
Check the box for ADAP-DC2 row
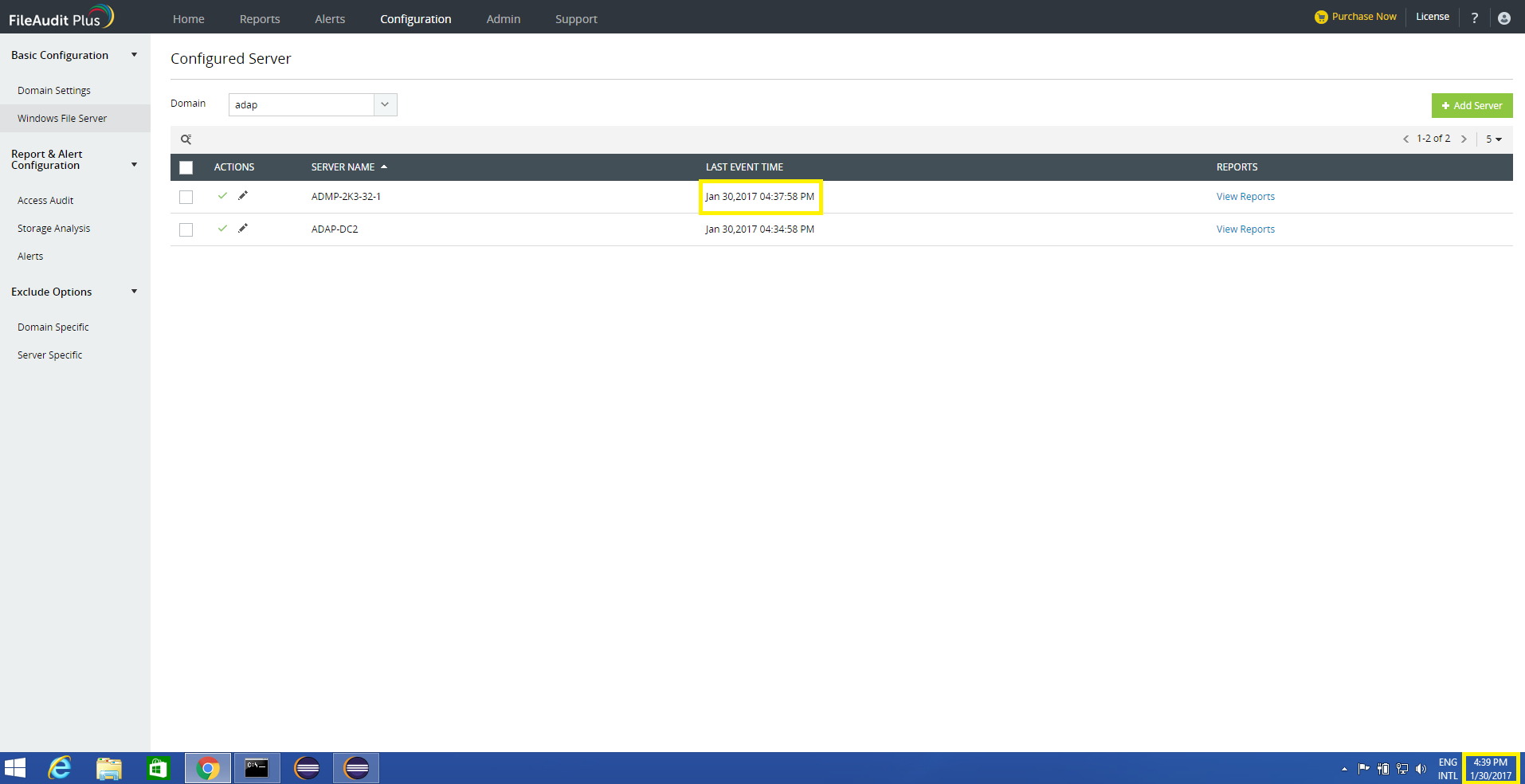186,229
